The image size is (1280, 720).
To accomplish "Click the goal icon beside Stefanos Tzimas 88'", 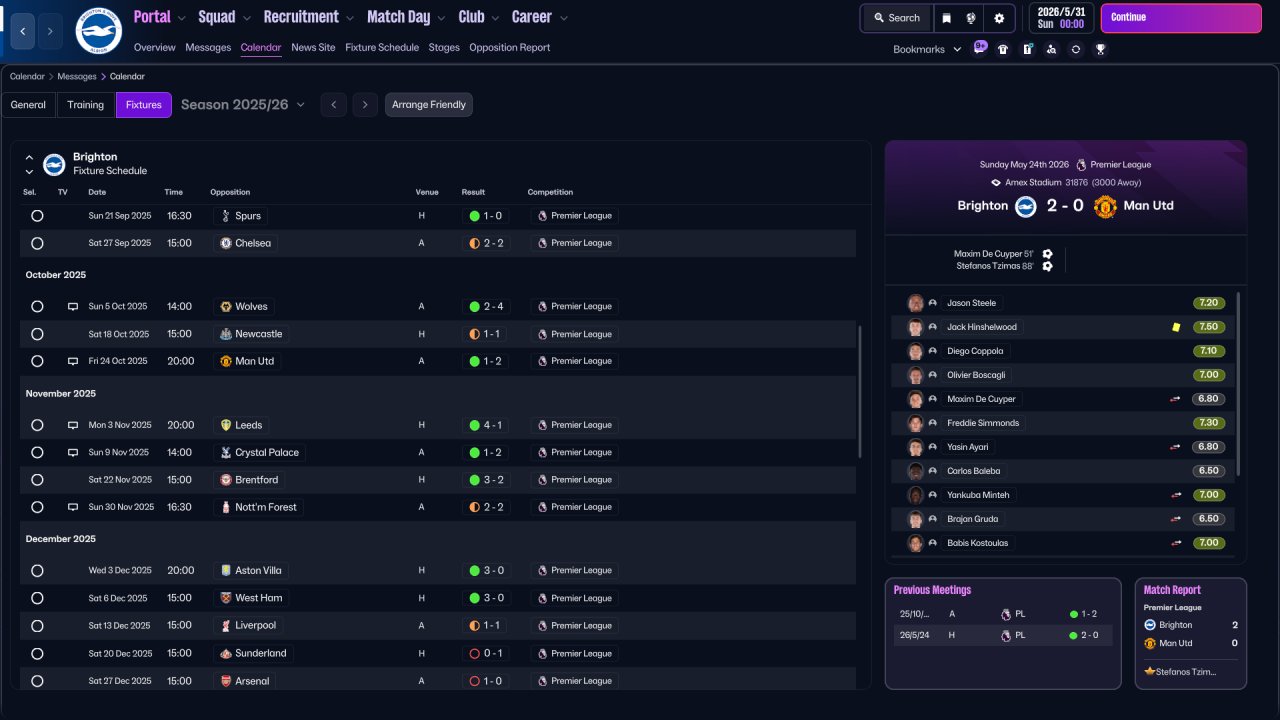I will pos(1047,266).
